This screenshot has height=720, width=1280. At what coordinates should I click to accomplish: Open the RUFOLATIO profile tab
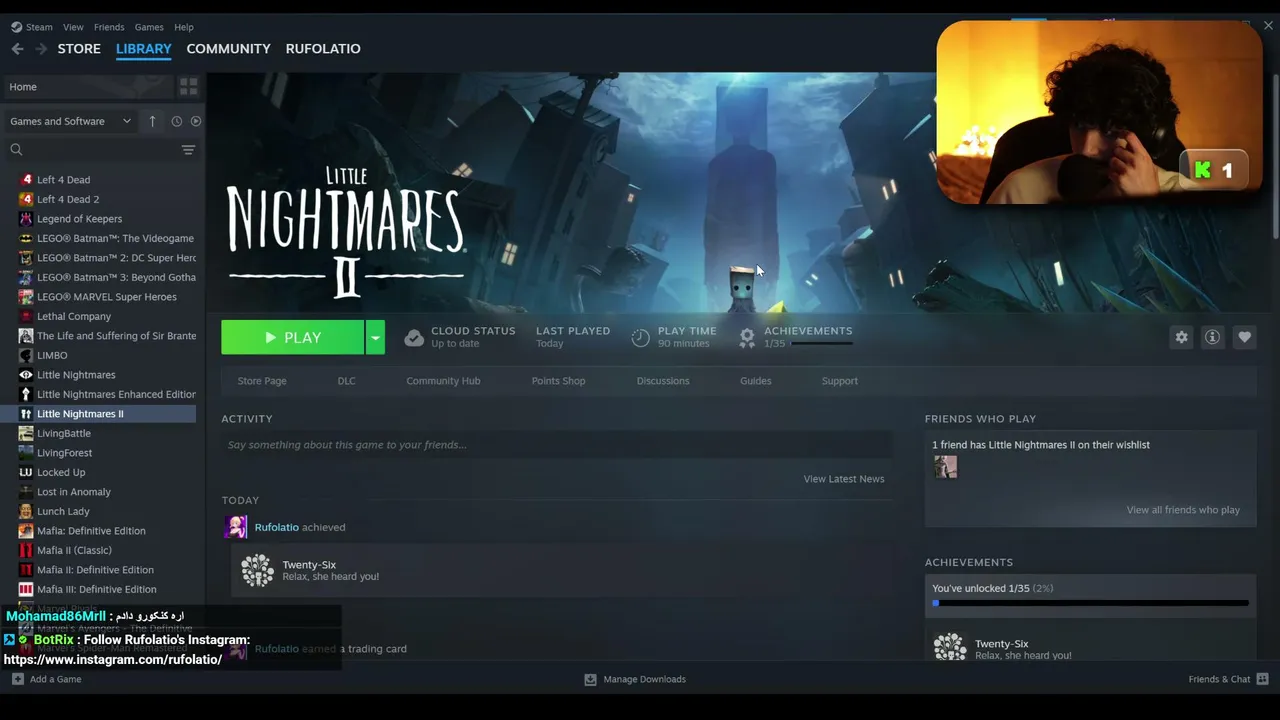pyautogui.click(x=323, y=48)
